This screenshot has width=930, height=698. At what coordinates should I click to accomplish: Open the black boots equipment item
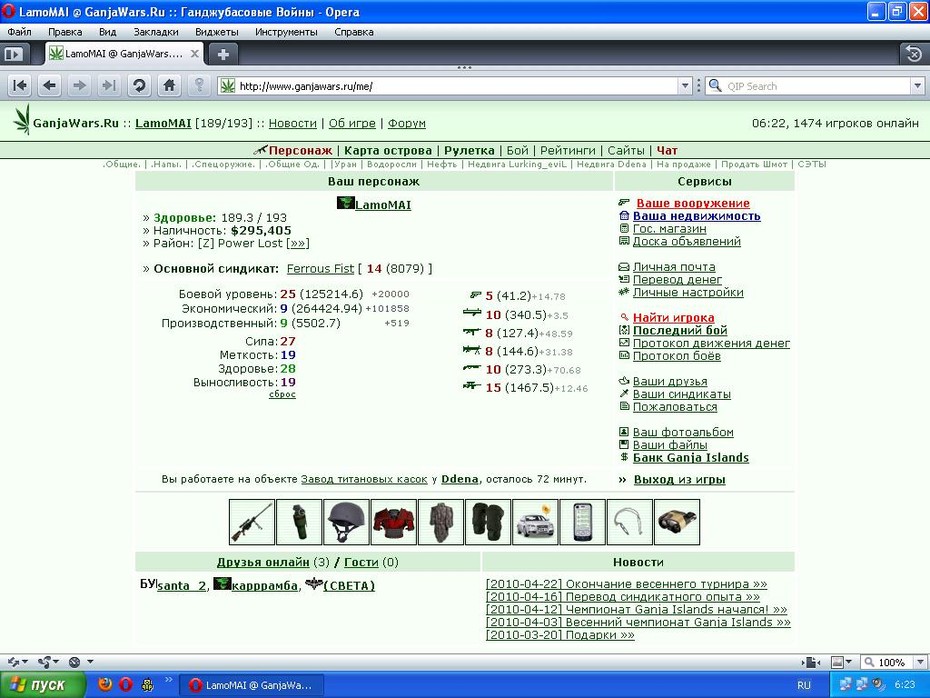(488, 522)
